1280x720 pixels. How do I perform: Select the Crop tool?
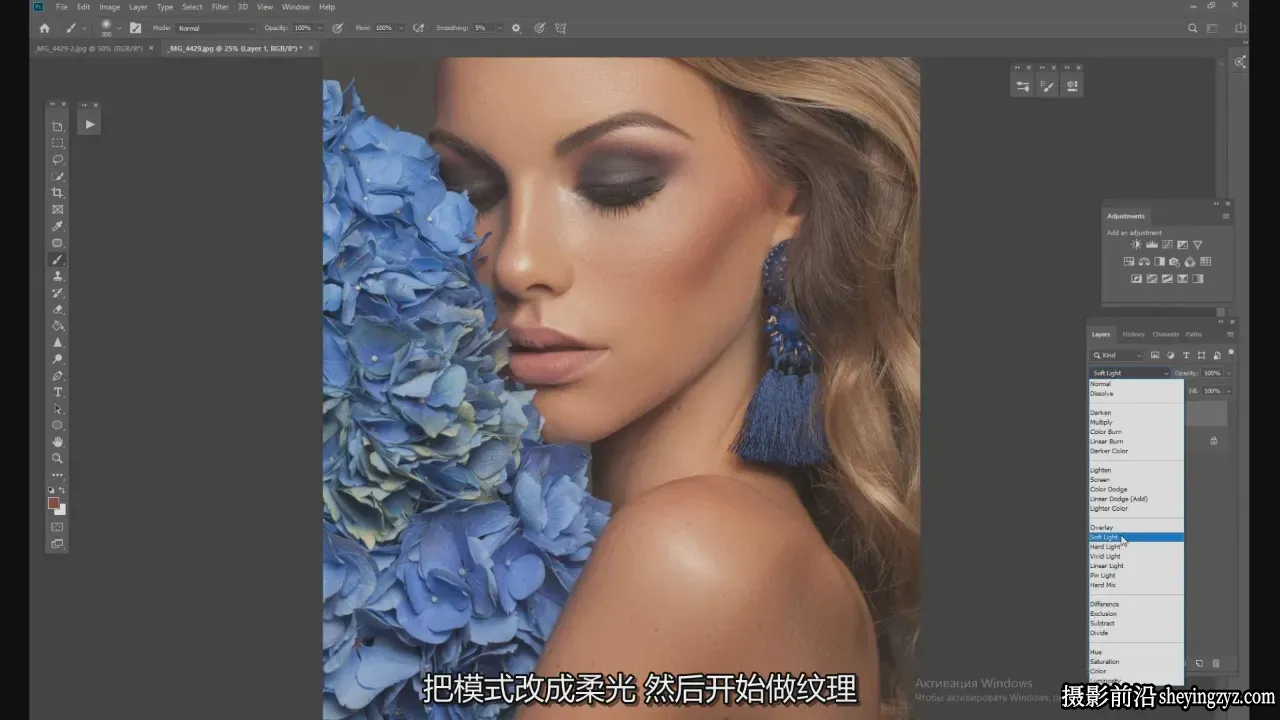(x=58, y=192)
